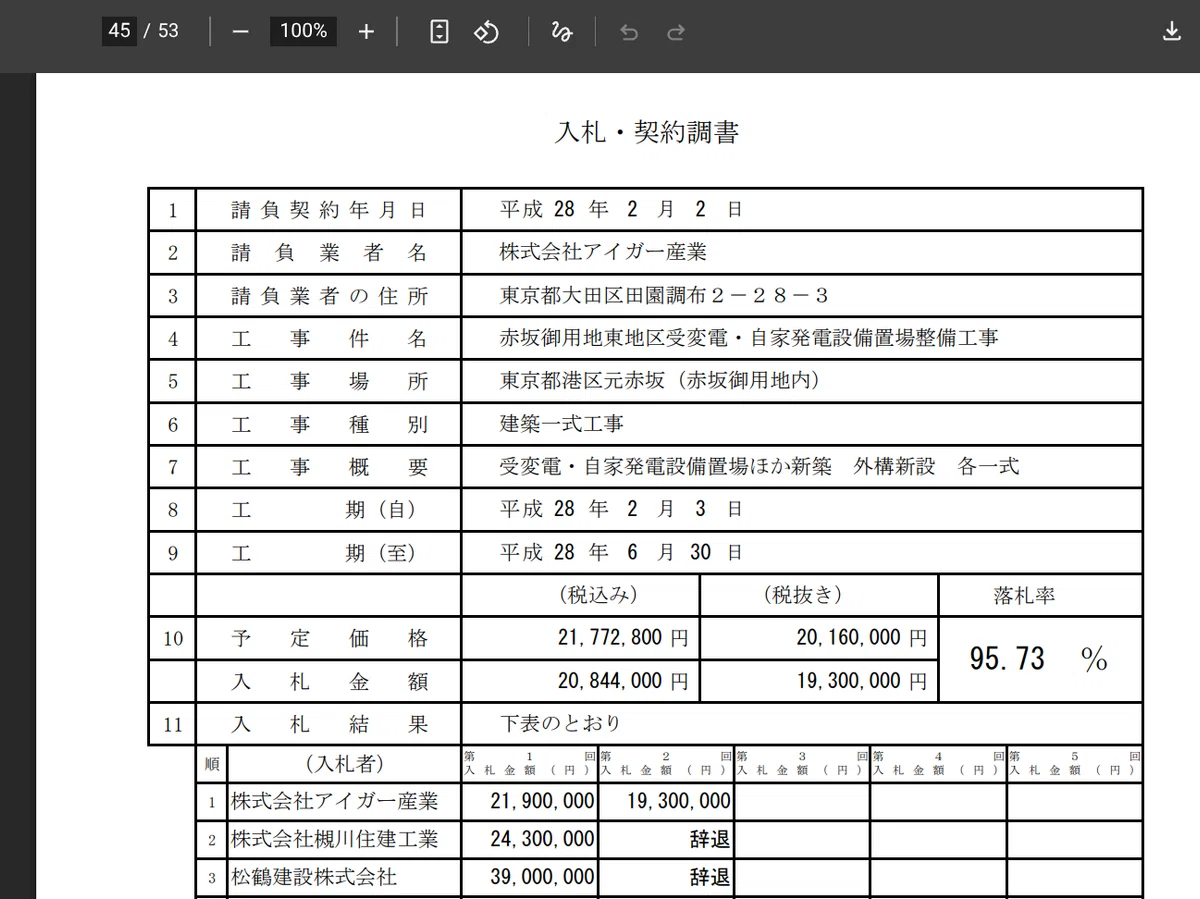Click bidder 株式会社槻川住建工業
The height and width of the screenshot is (899, 1200).
point(334,838)
